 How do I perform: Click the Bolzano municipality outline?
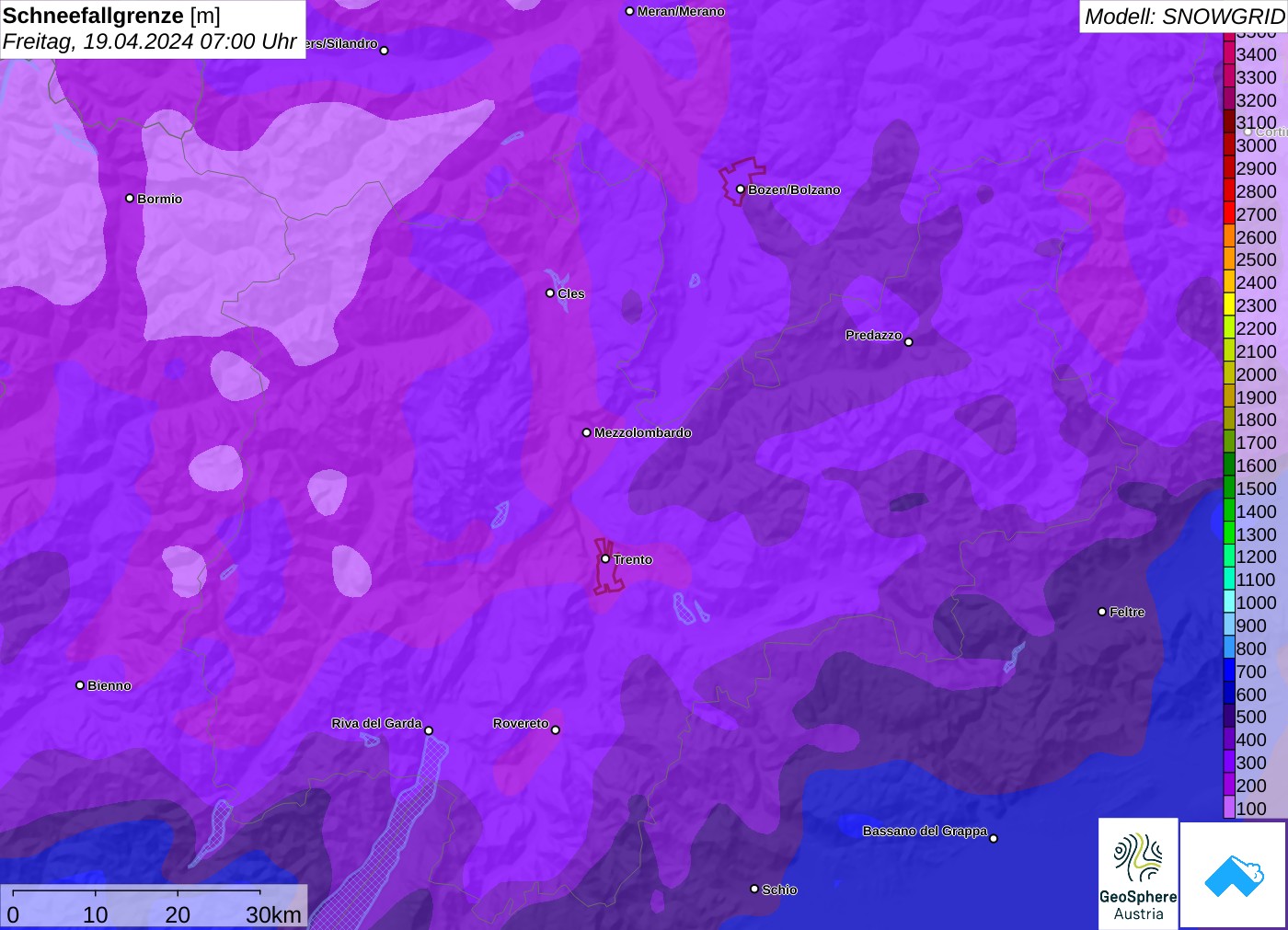pos(742,181)
